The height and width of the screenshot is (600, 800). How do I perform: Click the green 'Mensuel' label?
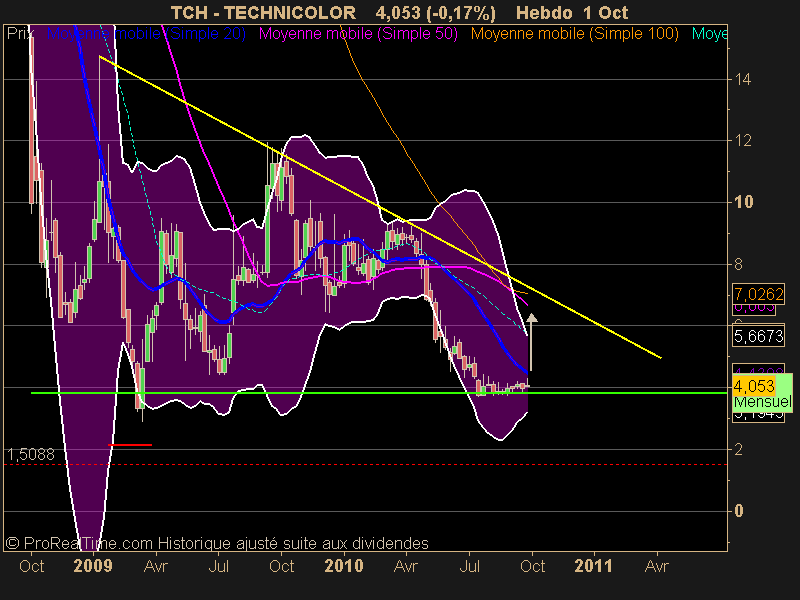point(762,402)
